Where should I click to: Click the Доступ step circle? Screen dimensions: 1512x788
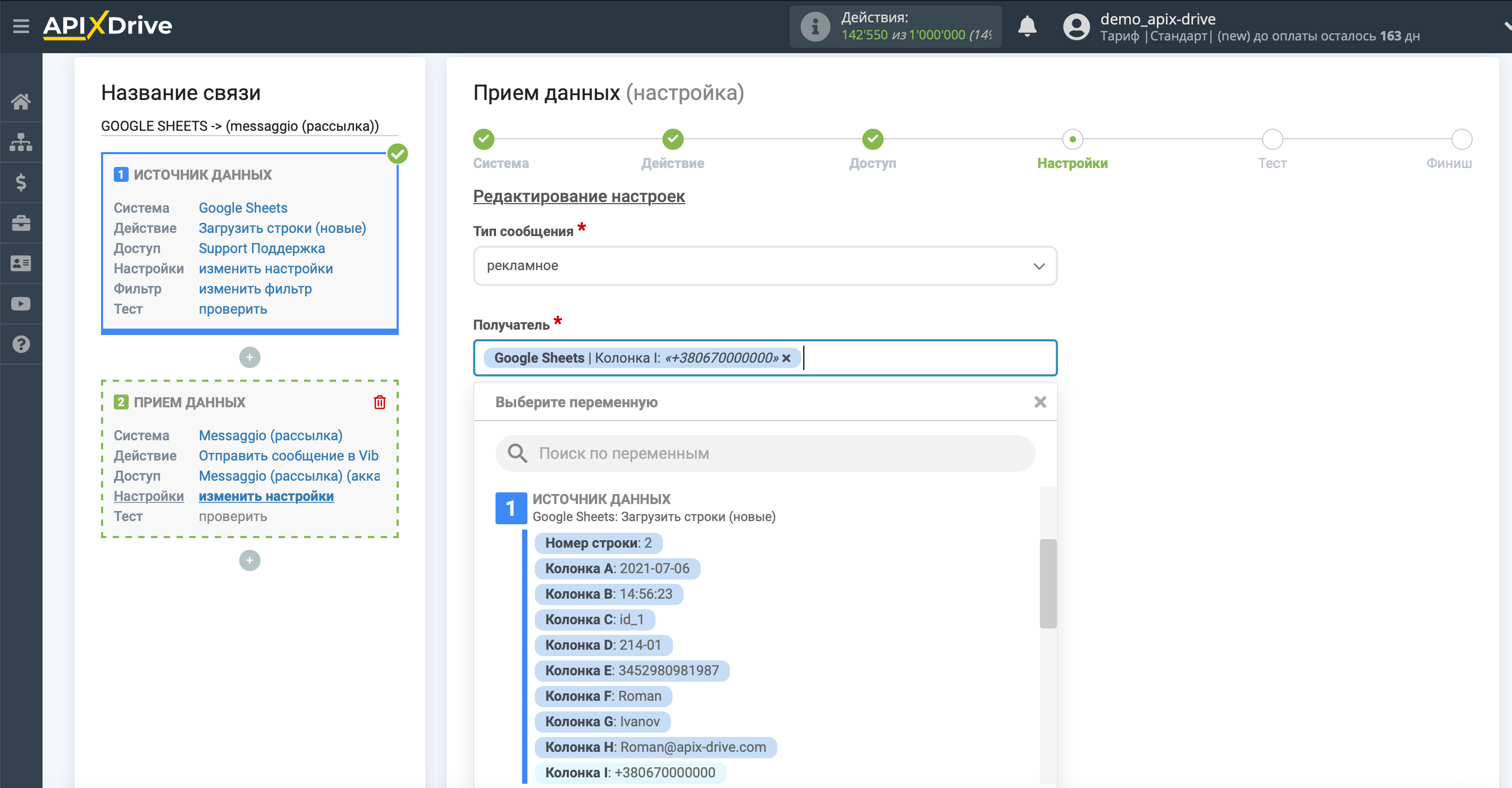[873, 139]
